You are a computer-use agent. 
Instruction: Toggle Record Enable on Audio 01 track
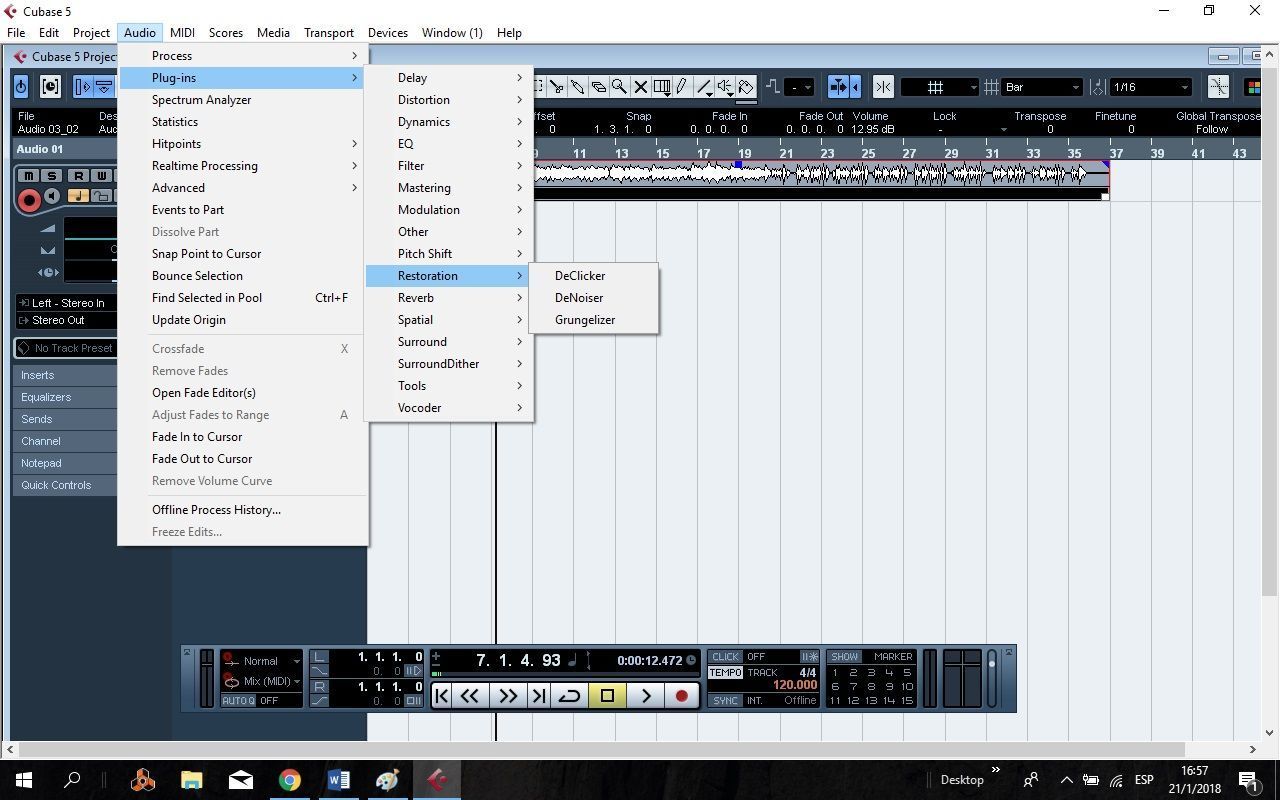coord(29,200)
